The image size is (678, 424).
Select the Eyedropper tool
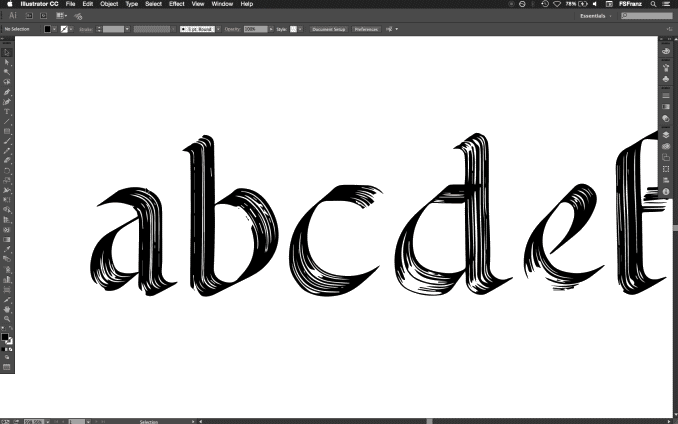click(6, 249)
